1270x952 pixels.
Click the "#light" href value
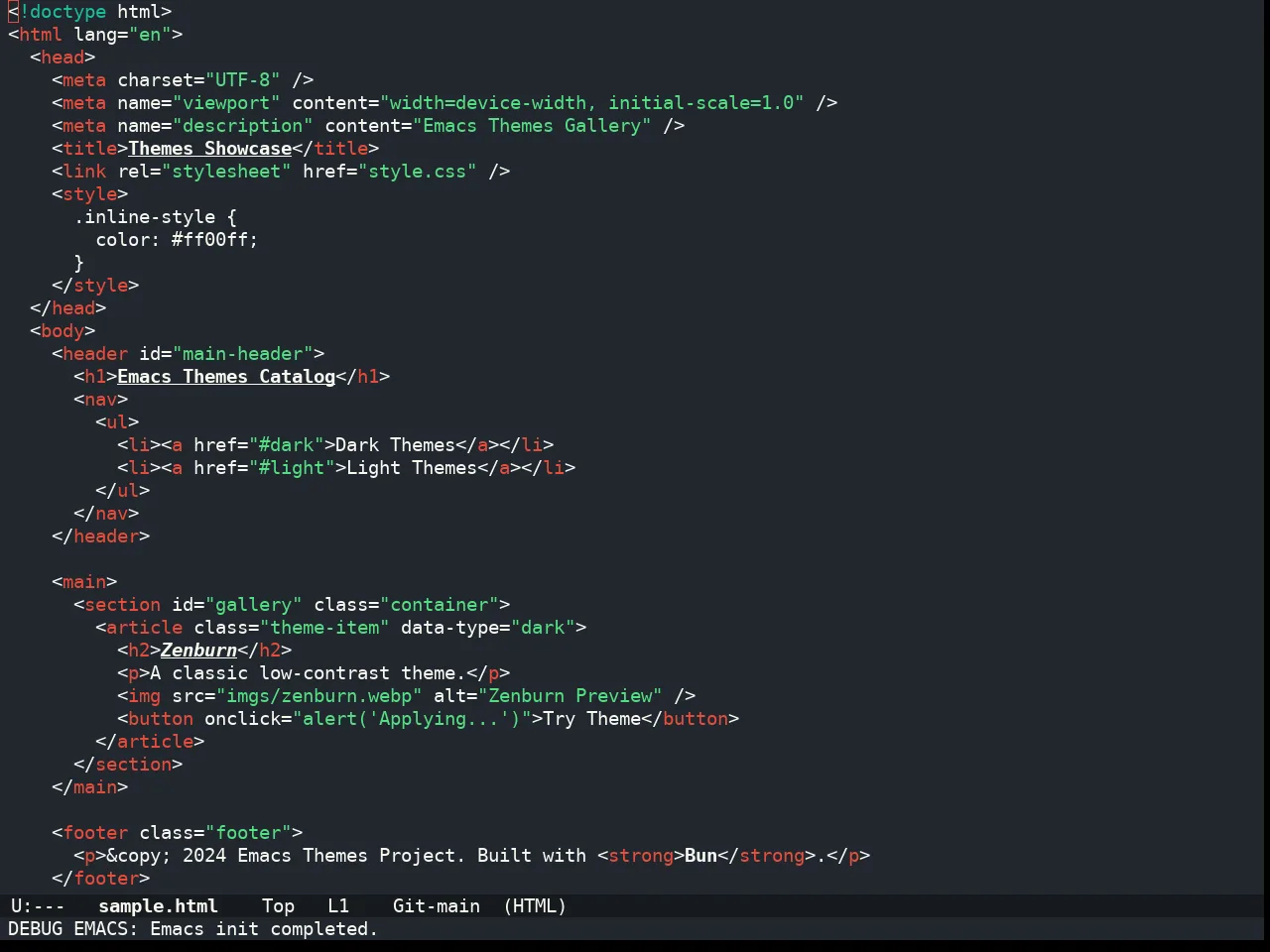[292, 467]
